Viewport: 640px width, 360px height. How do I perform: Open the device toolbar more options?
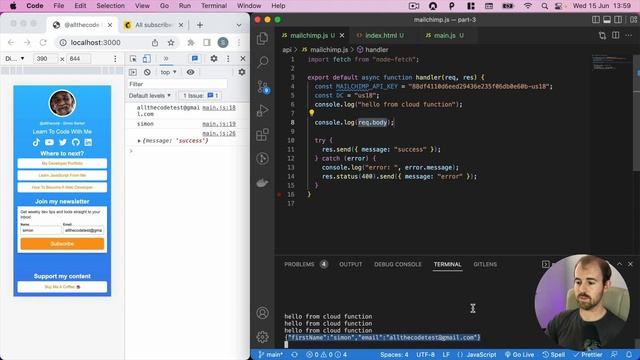tap(115, 59)
